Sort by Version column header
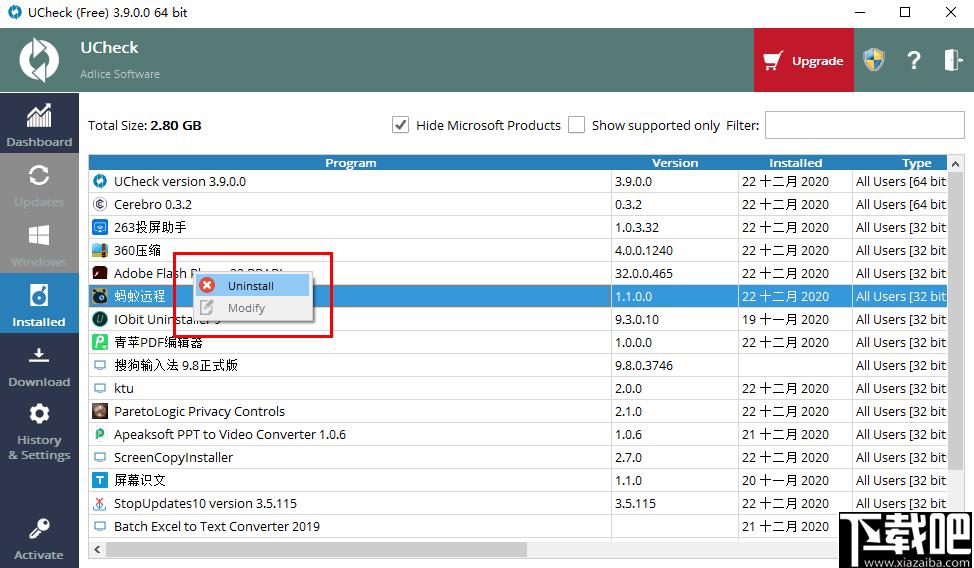974x568 pixels. click(x=675, y=163)
